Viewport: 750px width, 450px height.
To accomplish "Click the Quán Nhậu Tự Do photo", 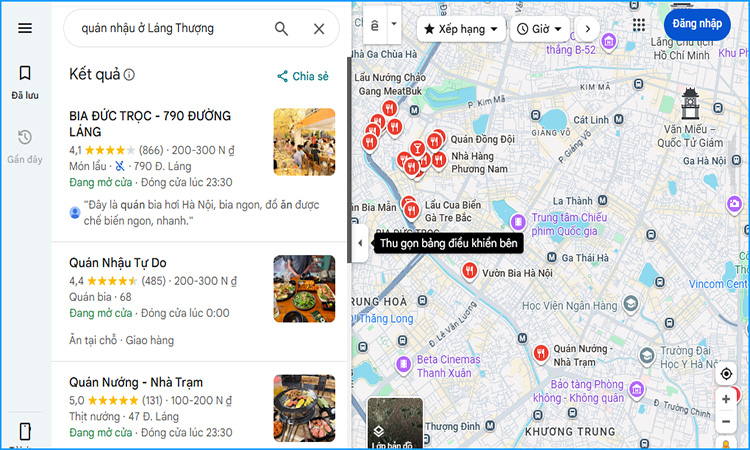I will pos(304,288).
